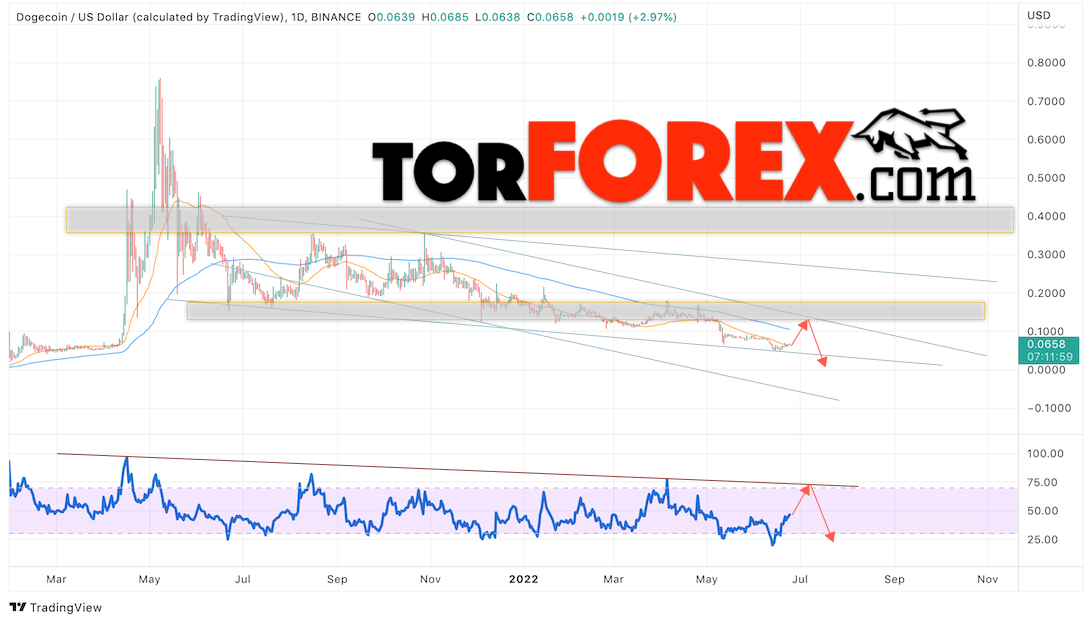Select the brown RSI trendline
This screenshot has height=623, width=1092.
coord(458,470)
